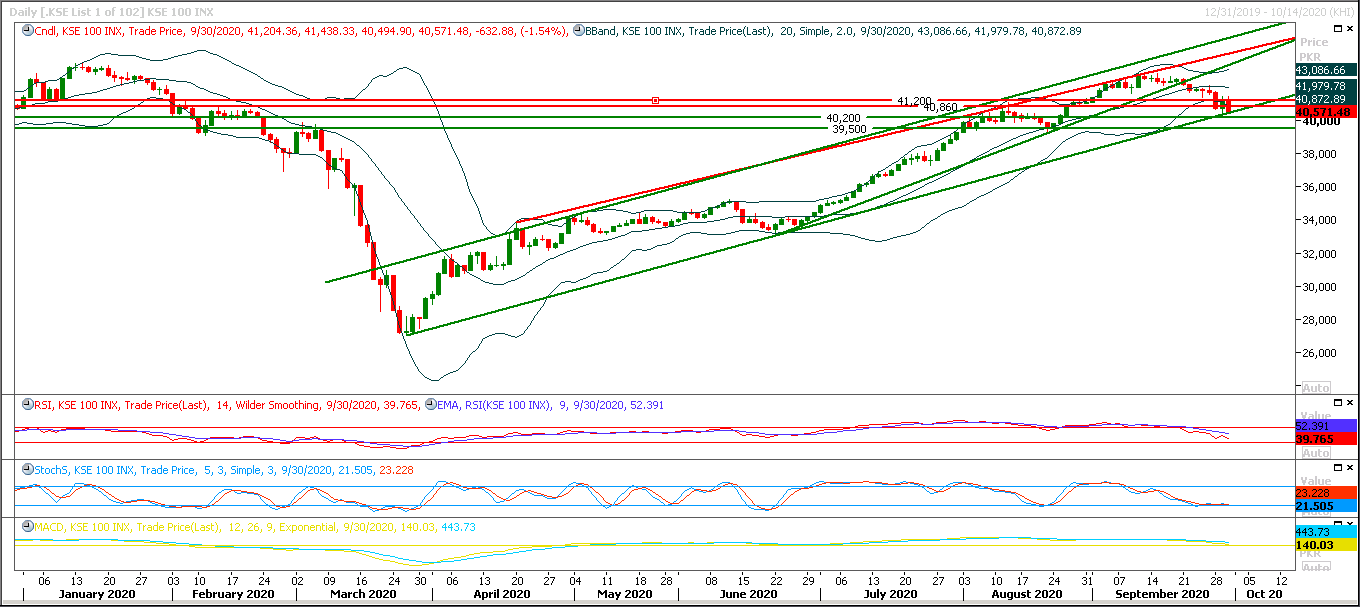1360x607 pixels.
Task: Click the clock icon beside the RSI legend
Action: tap(27, 405)
